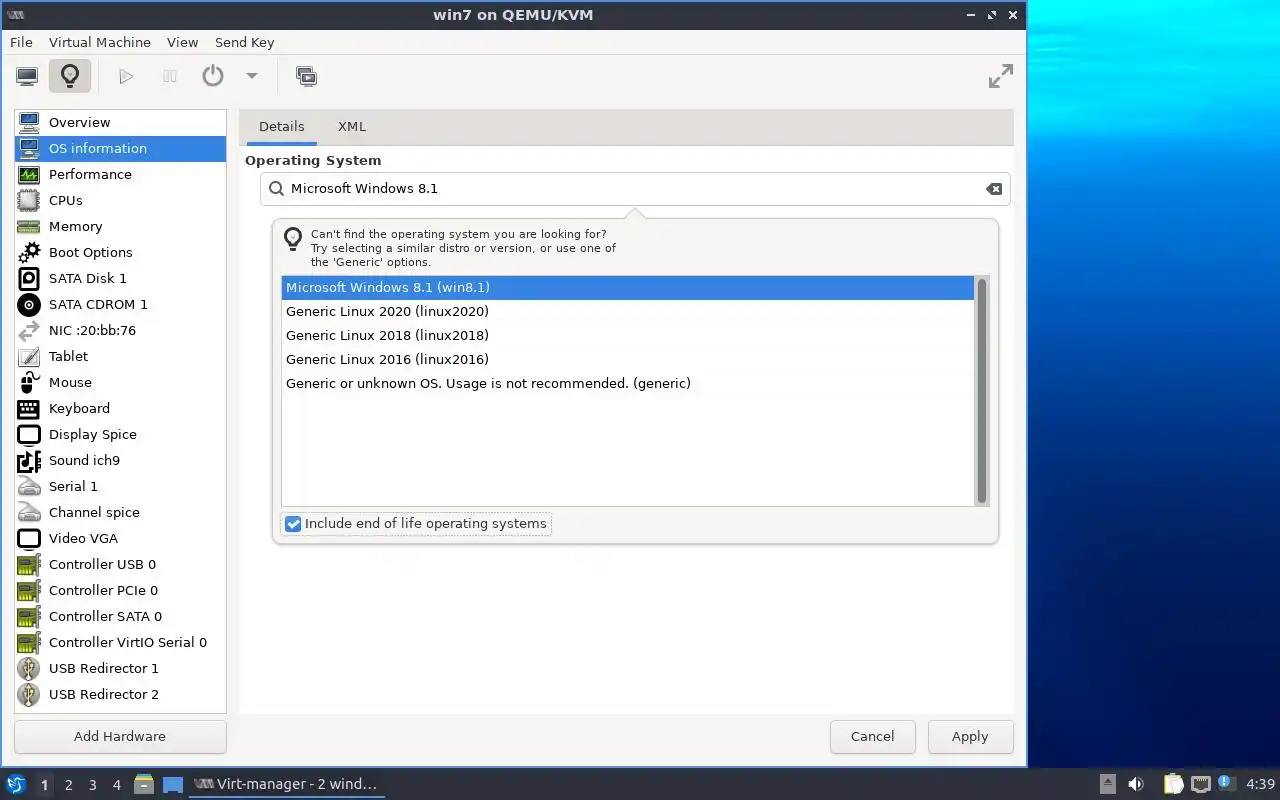Open the File menu
Image resolution: width=1280 pixels, height=800 pixels.
[x=21, y=42]
